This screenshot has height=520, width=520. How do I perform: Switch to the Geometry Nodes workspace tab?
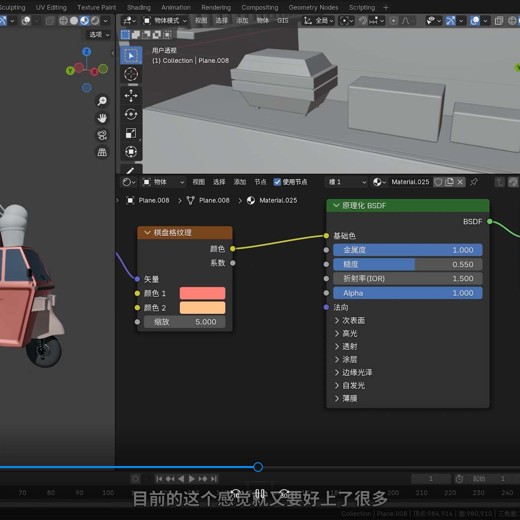click(313, 7)
